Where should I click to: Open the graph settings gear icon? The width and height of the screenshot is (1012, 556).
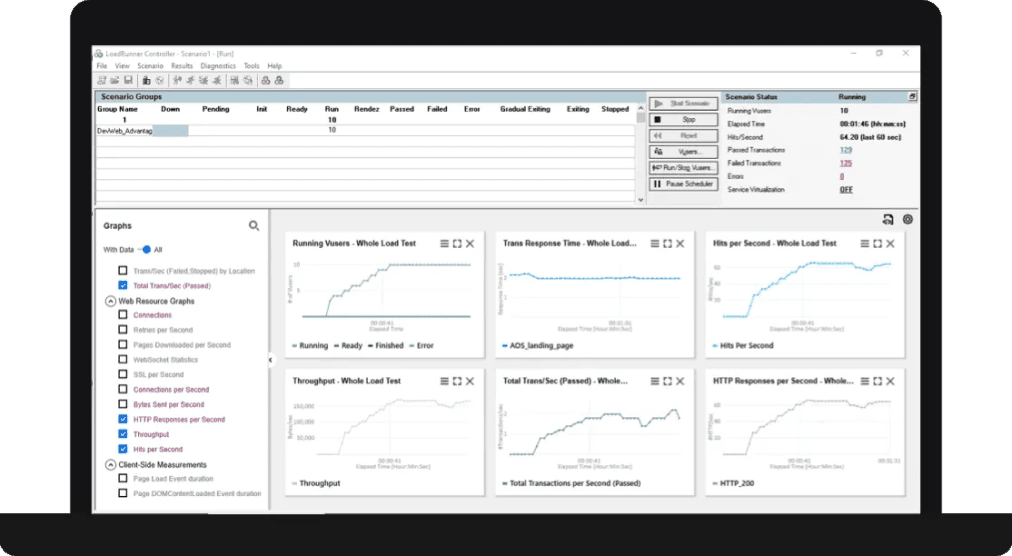908,219
